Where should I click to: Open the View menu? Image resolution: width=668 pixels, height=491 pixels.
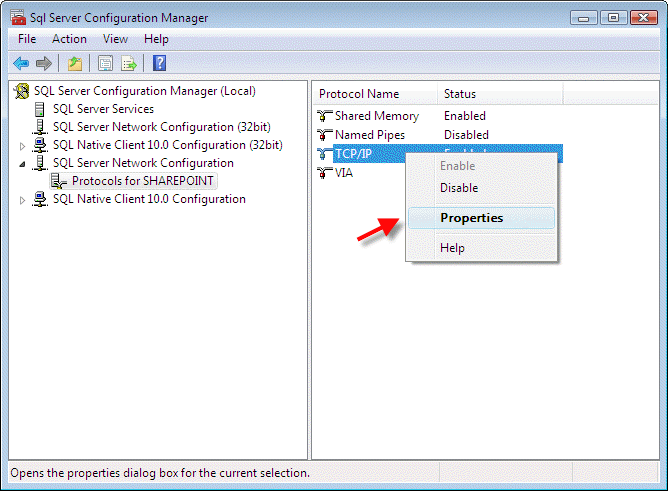(x=115, y=39)
